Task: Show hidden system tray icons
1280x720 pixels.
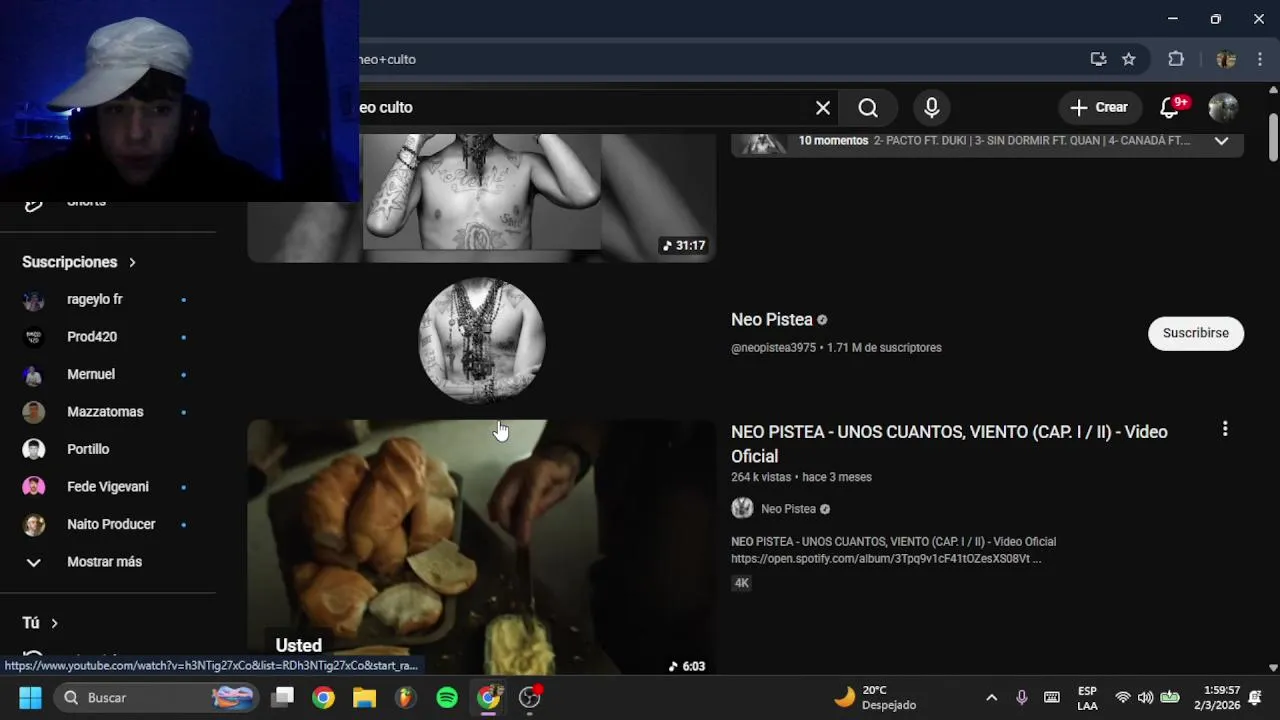Action: 991,697
